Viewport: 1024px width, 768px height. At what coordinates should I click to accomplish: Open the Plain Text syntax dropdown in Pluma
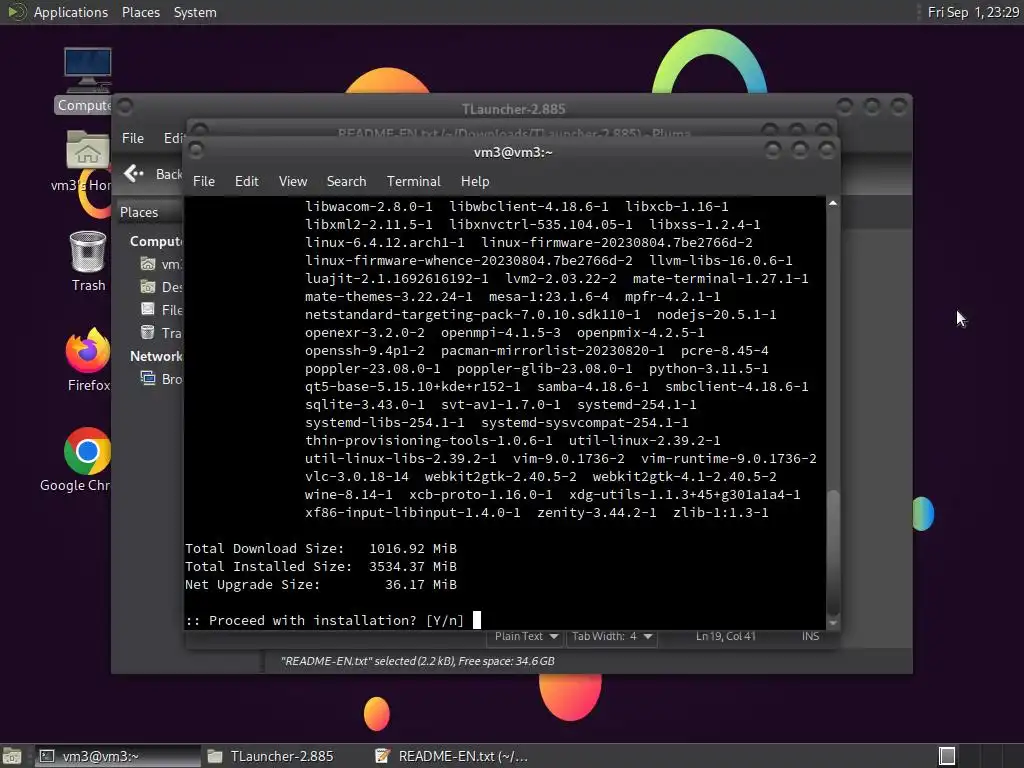click(526, 636)
